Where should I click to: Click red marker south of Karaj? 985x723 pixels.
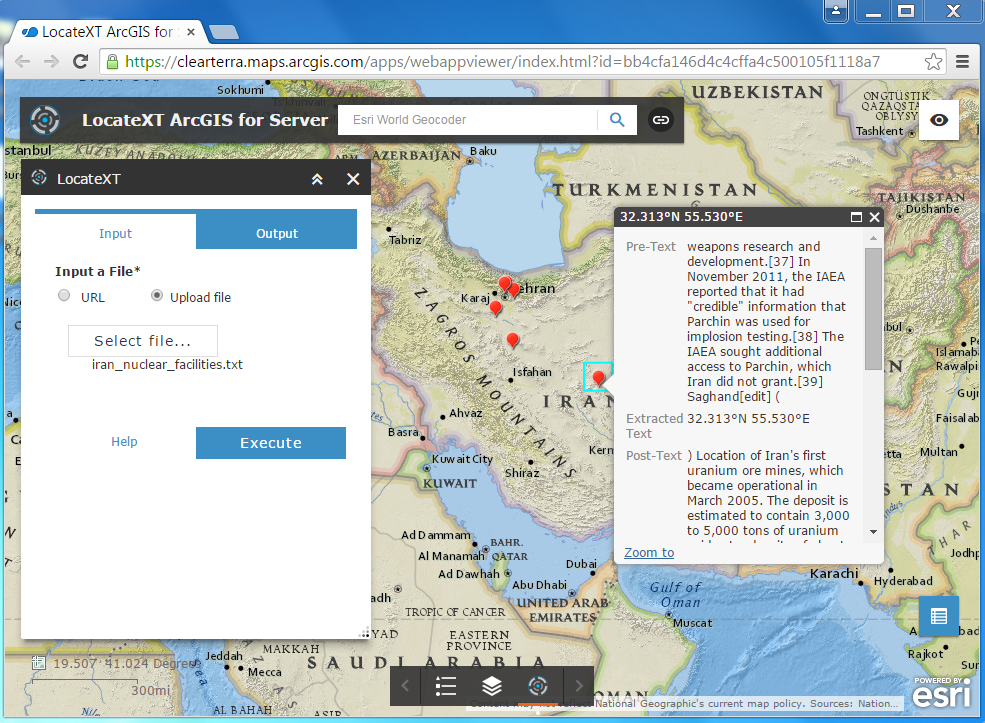point(496,308)
